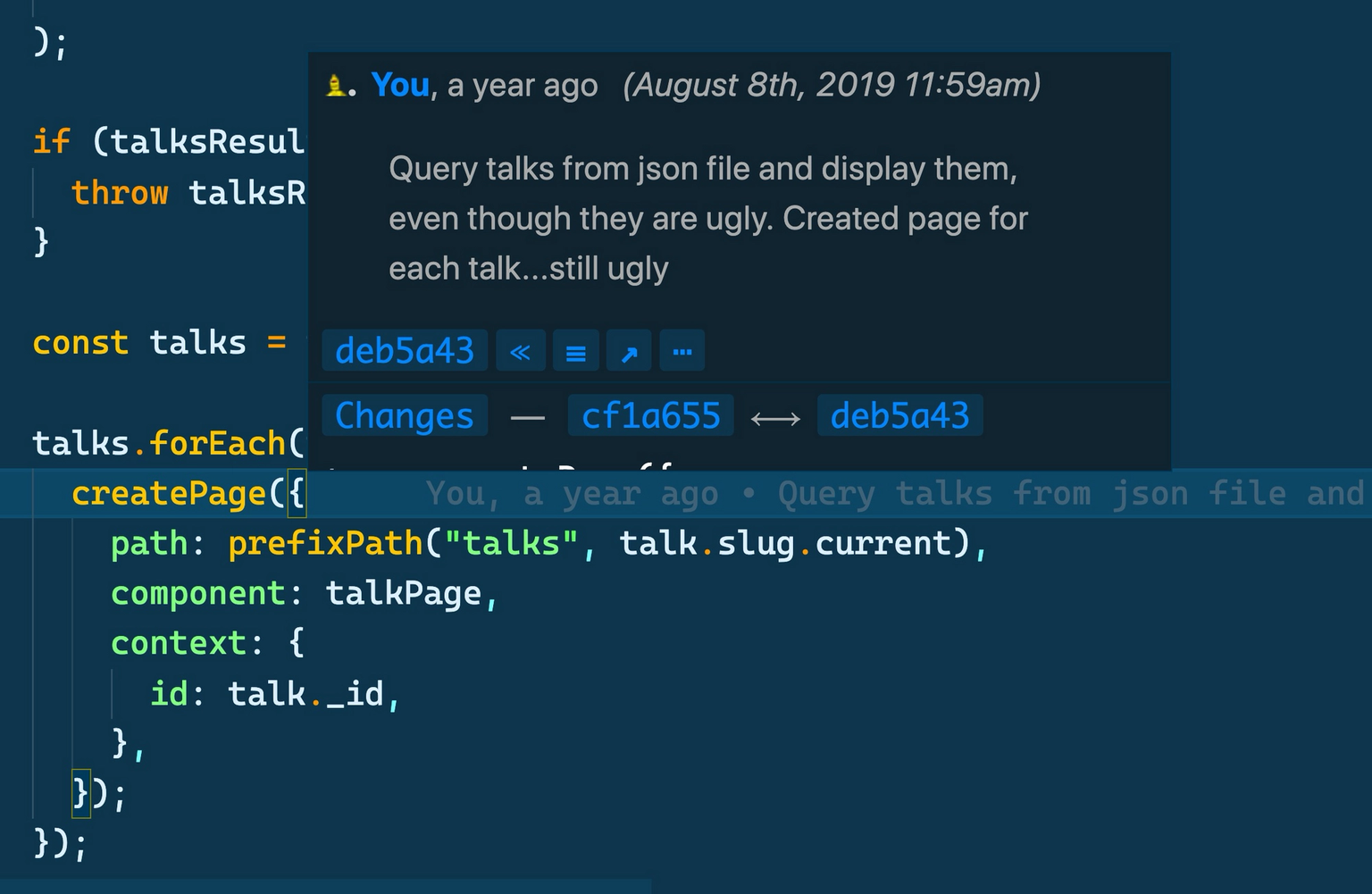Click the talkPage component value
Image resolution: width=1372 pixels, height=894 pixels.
click(404, 594)
